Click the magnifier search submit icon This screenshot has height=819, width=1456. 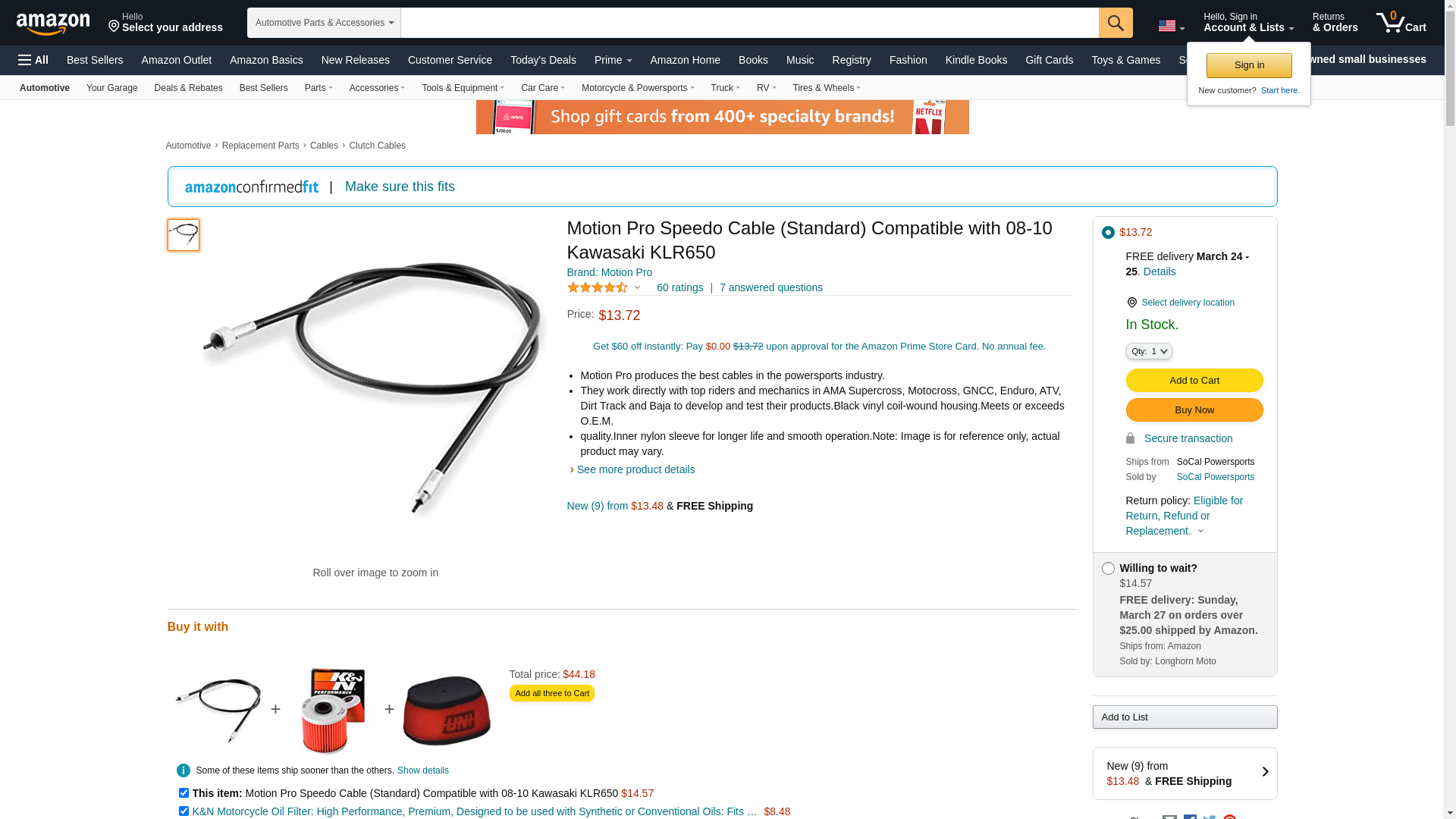coord(1115,23)
